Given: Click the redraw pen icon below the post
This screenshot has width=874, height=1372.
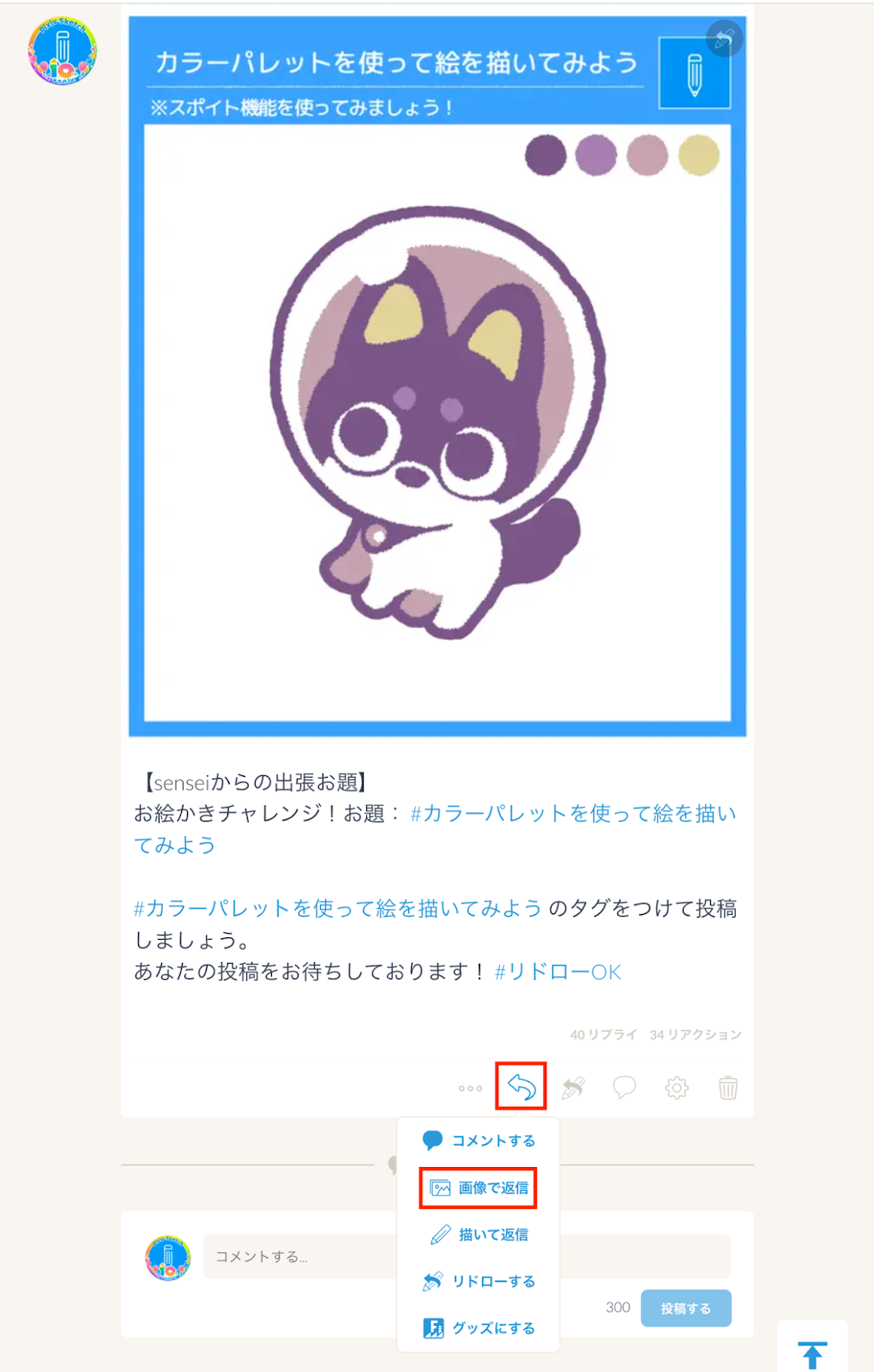Looking at the screenshot, I should [x=573, y=1087].
